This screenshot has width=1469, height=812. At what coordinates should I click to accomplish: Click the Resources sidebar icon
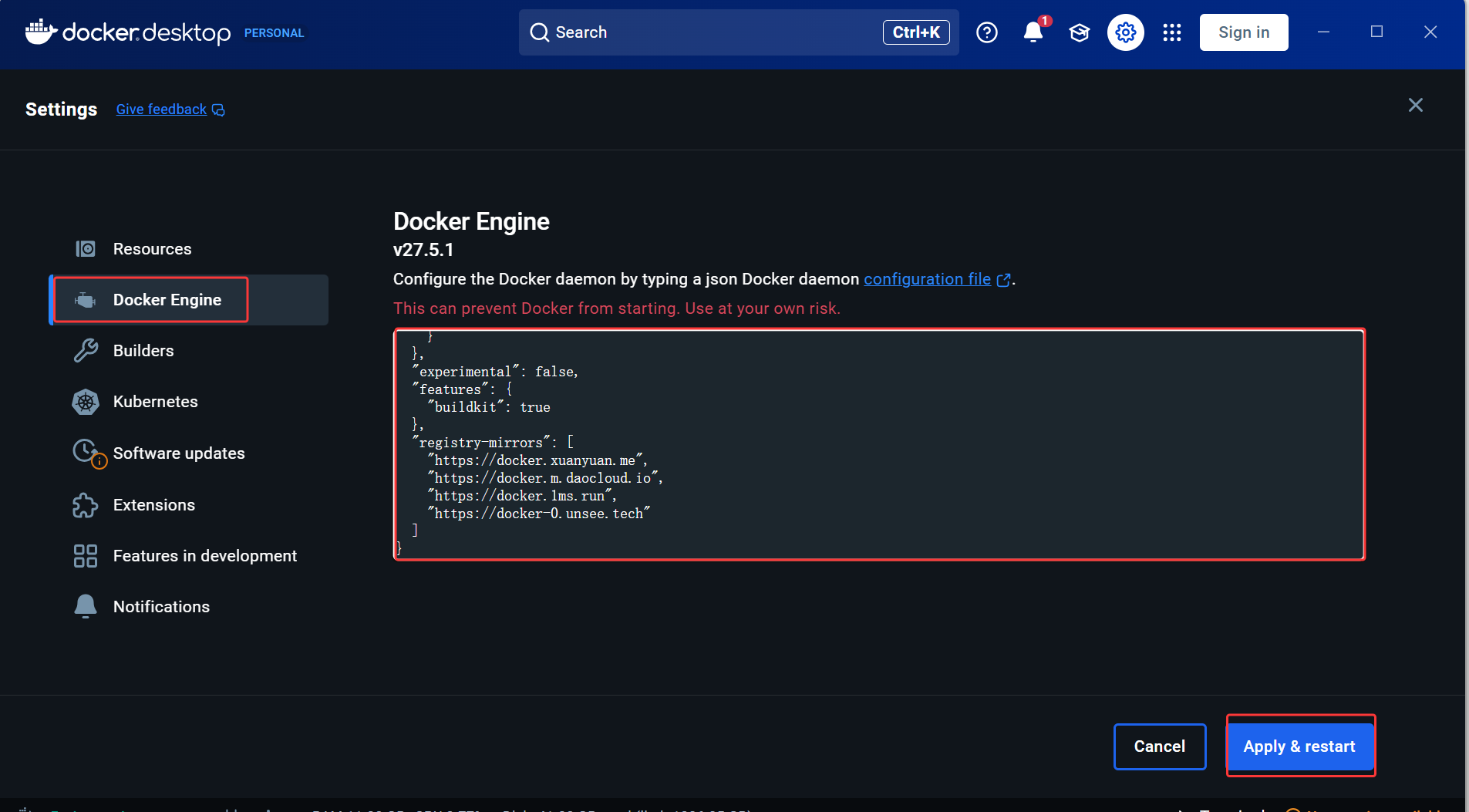86,248
